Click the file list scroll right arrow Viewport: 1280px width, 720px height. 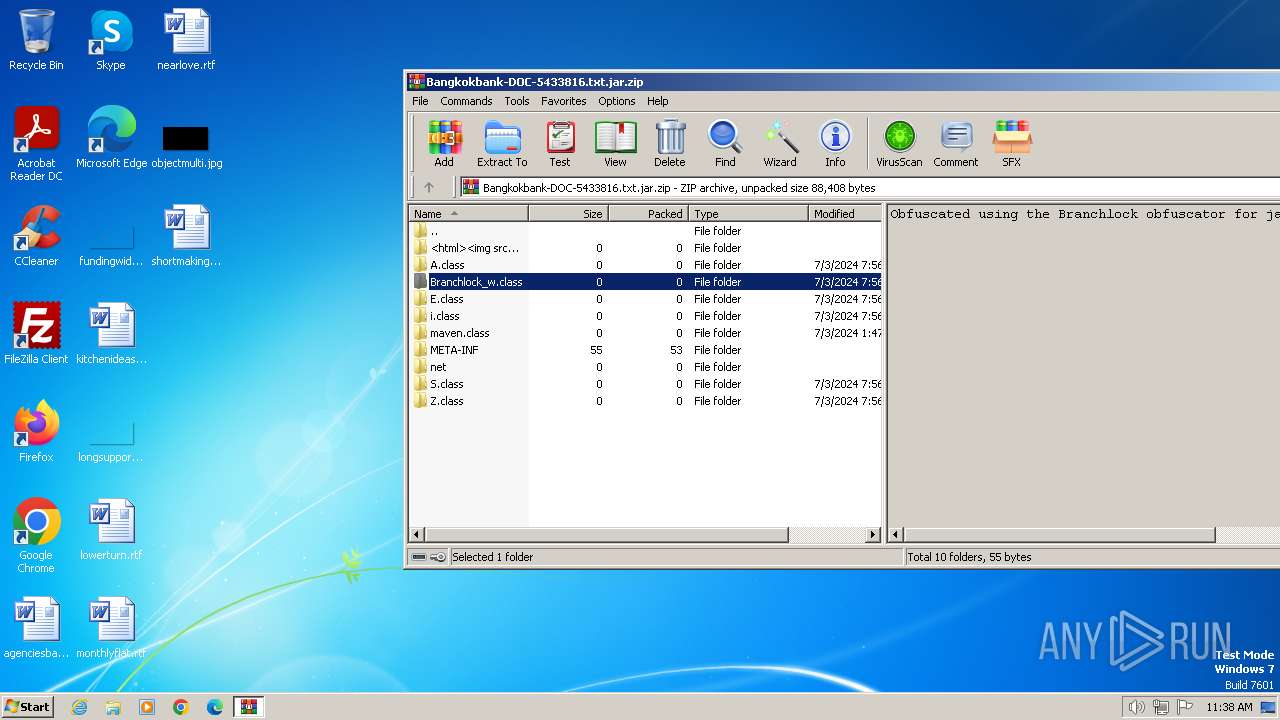click(873, 535)
